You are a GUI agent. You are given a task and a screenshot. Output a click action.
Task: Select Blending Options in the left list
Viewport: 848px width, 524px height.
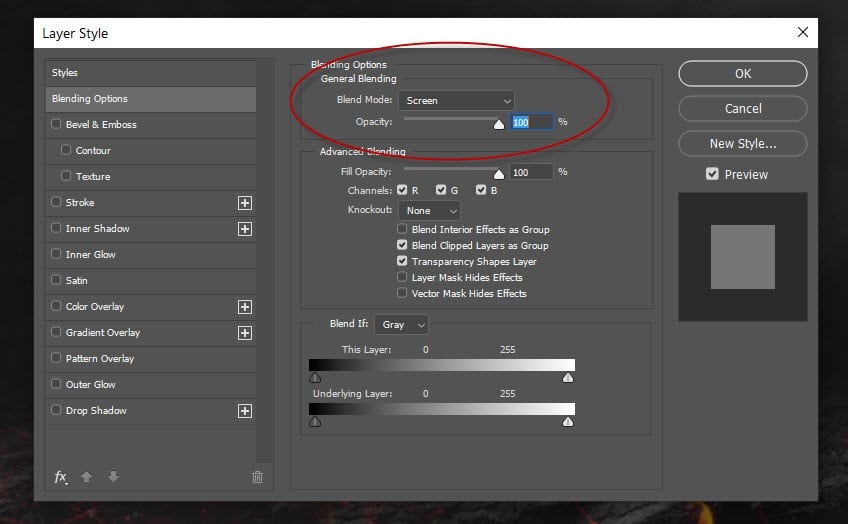150,99
